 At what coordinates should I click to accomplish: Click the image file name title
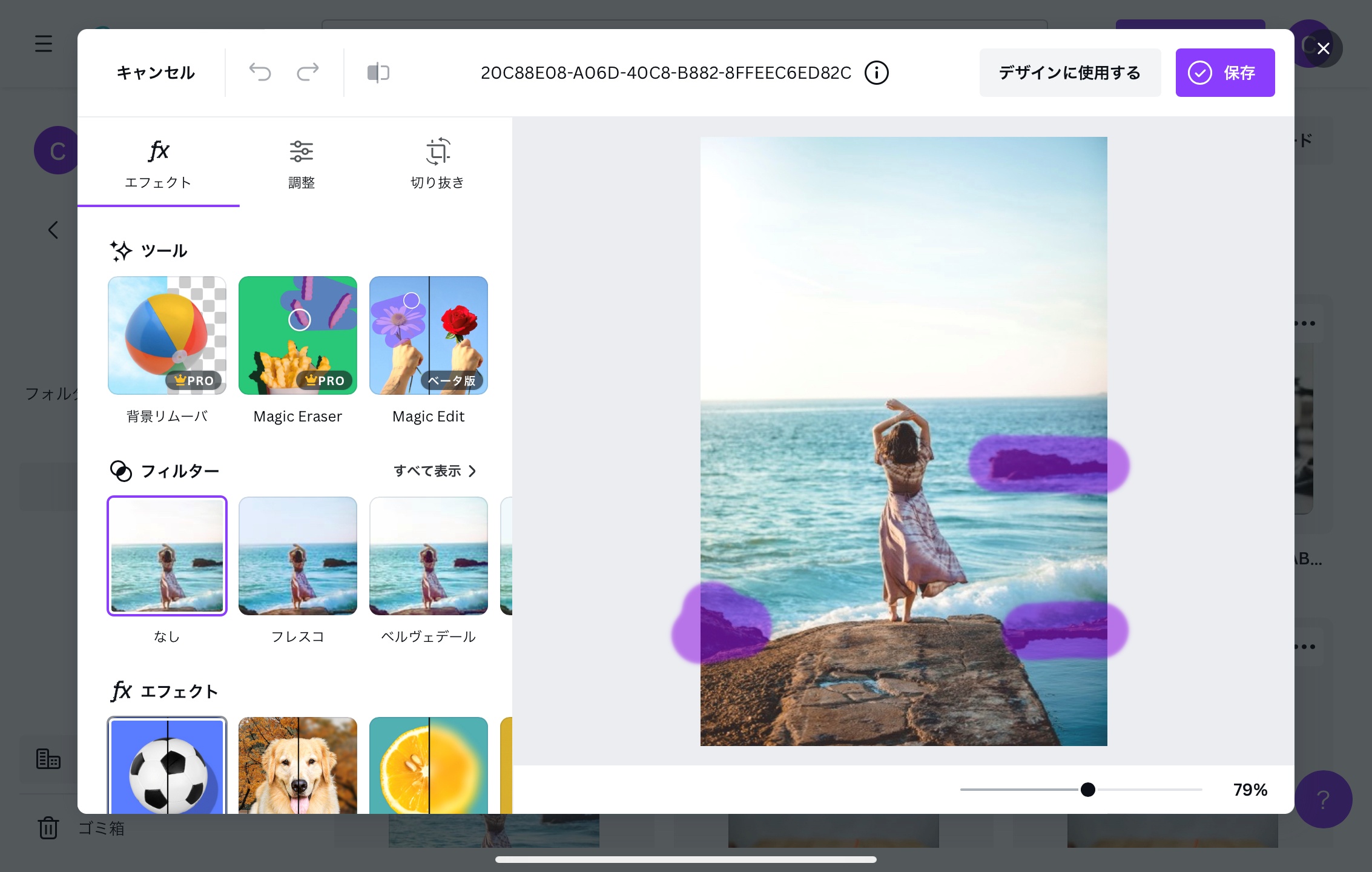click(x=665, y=73)
